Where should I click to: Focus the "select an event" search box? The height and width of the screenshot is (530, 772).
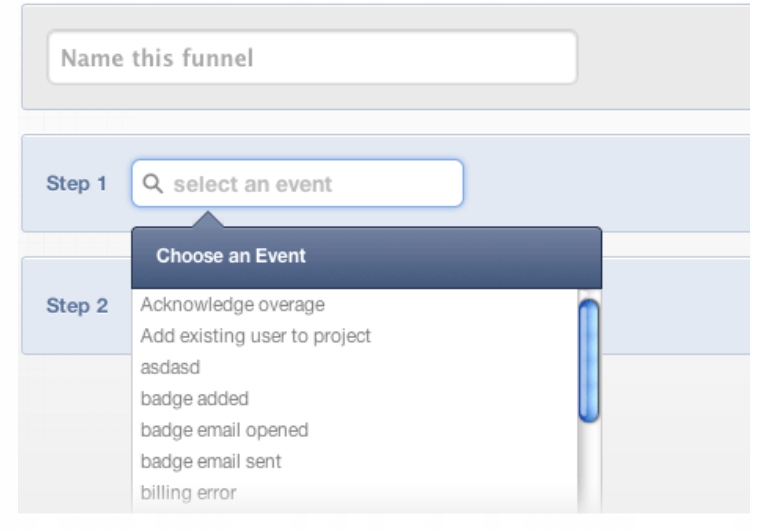tap(310, 185)
